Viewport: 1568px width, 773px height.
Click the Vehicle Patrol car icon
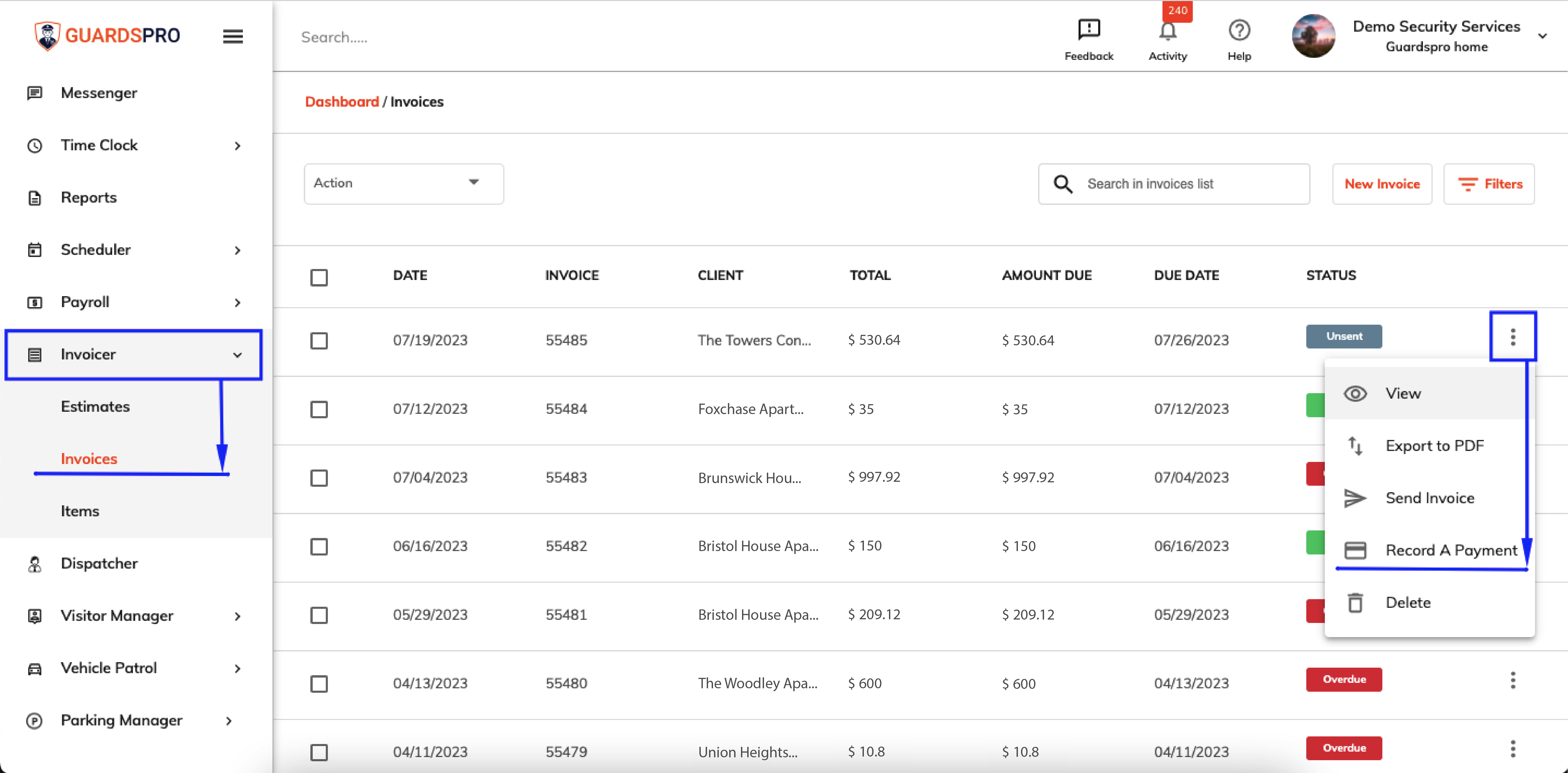coord(35,668)
